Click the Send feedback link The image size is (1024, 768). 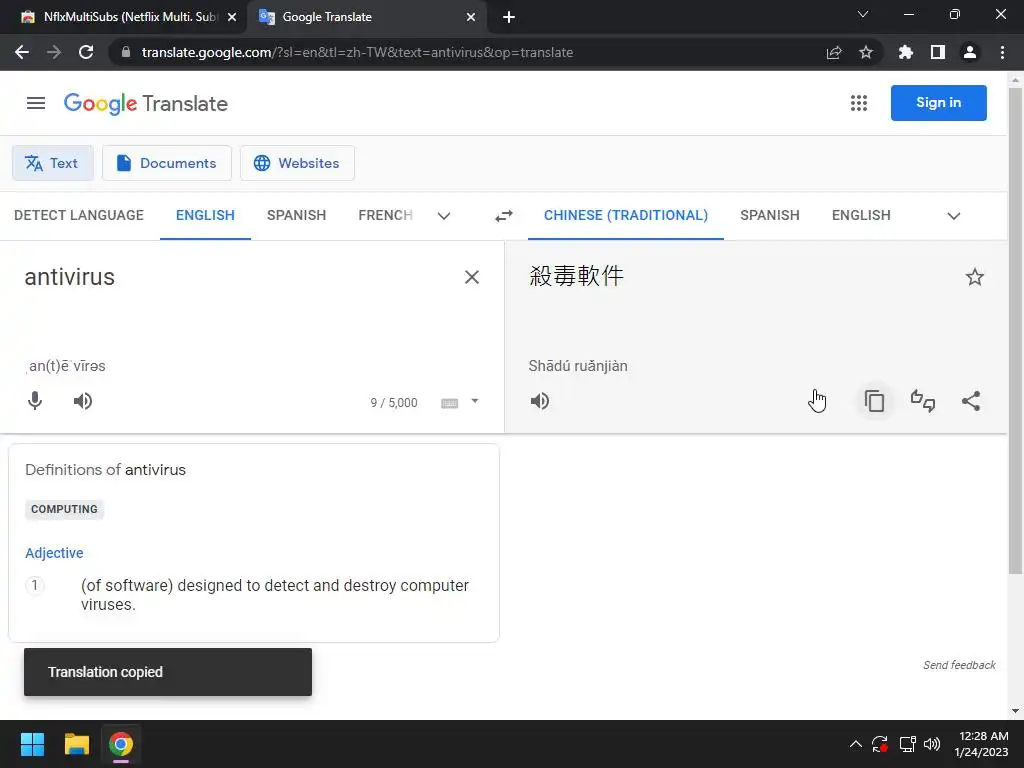click(x=959, y=665)
